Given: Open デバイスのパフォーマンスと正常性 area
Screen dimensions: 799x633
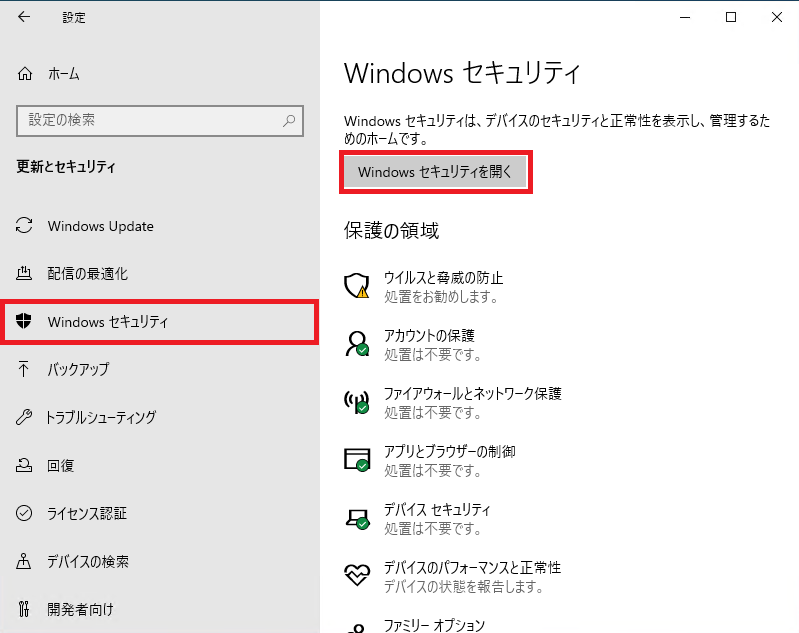Looking at the screenshot, I should coord(472,568).
